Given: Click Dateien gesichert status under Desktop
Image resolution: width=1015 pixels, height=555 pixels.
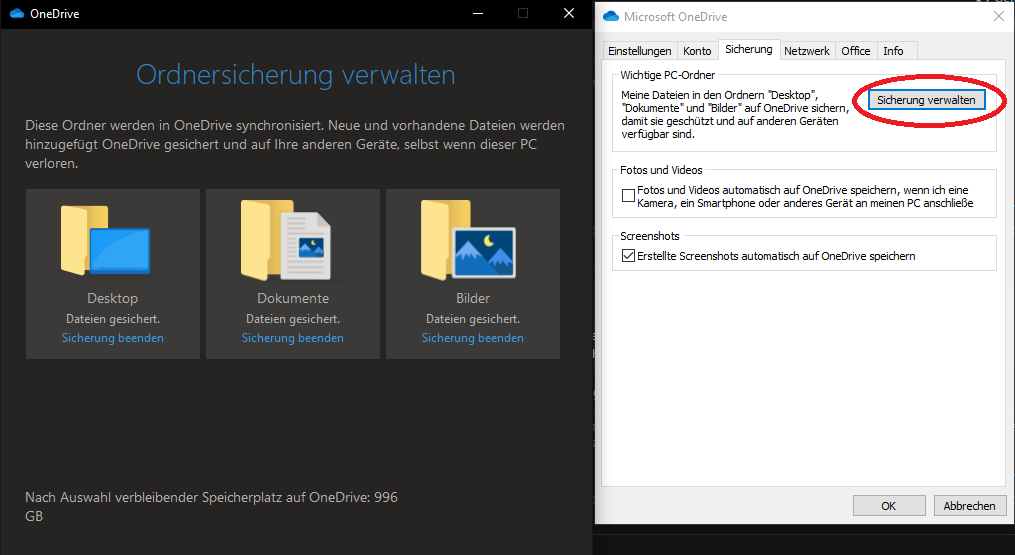Looking at the screenshot, I should click(113, 319).
